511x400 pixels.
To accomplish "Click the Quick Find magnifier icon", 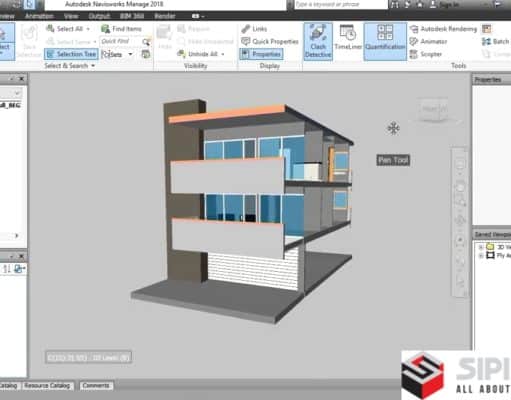I will click(146, 42).
